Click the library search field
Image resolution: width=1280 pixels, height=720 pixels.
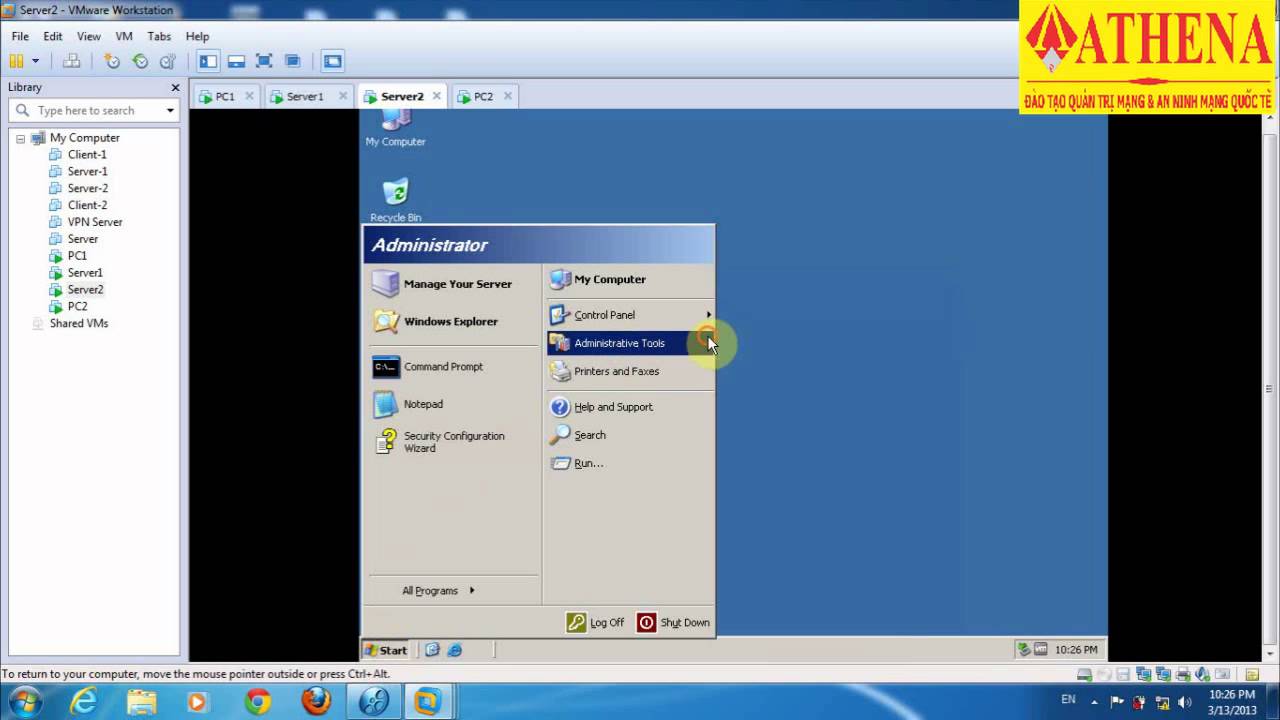tap(95, 111)
